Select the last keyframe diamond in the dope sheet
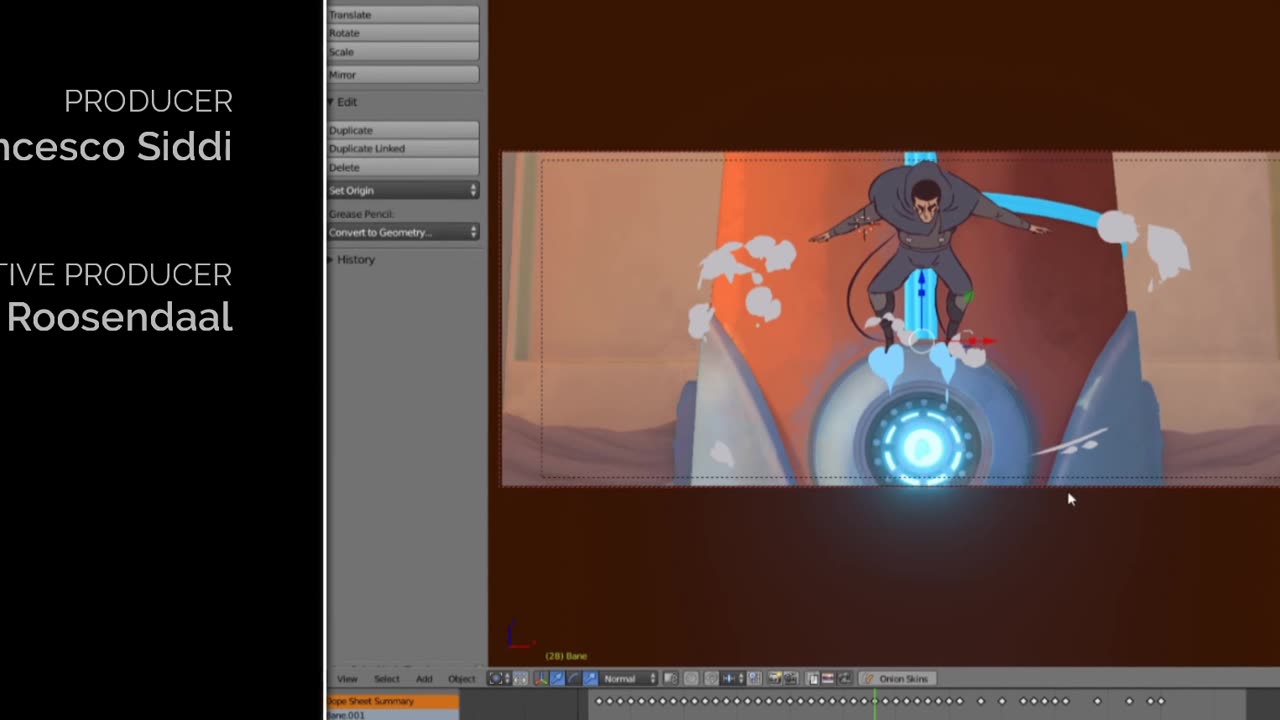 coord(1161,701)
